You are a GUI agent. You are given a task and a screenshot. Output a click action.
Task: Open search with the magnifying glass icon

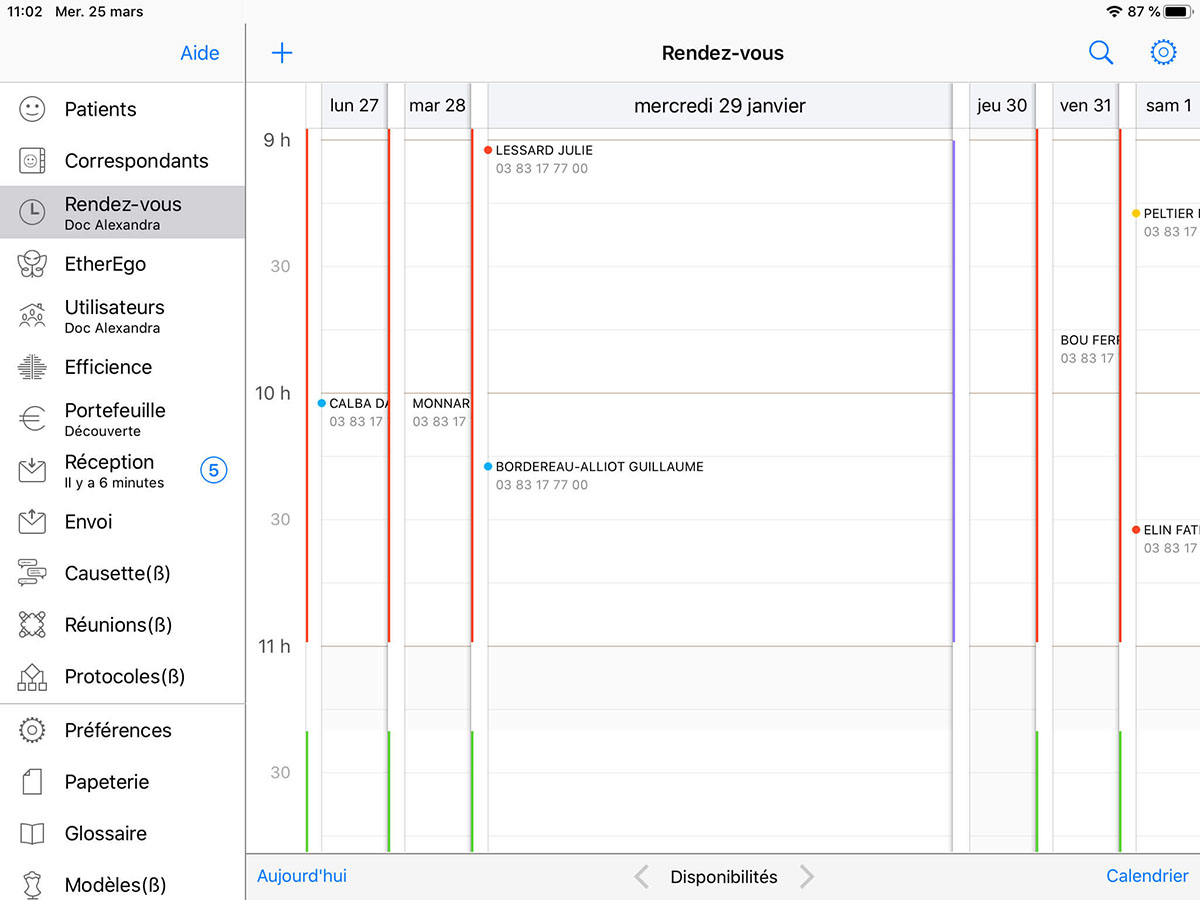(1100, 53)
